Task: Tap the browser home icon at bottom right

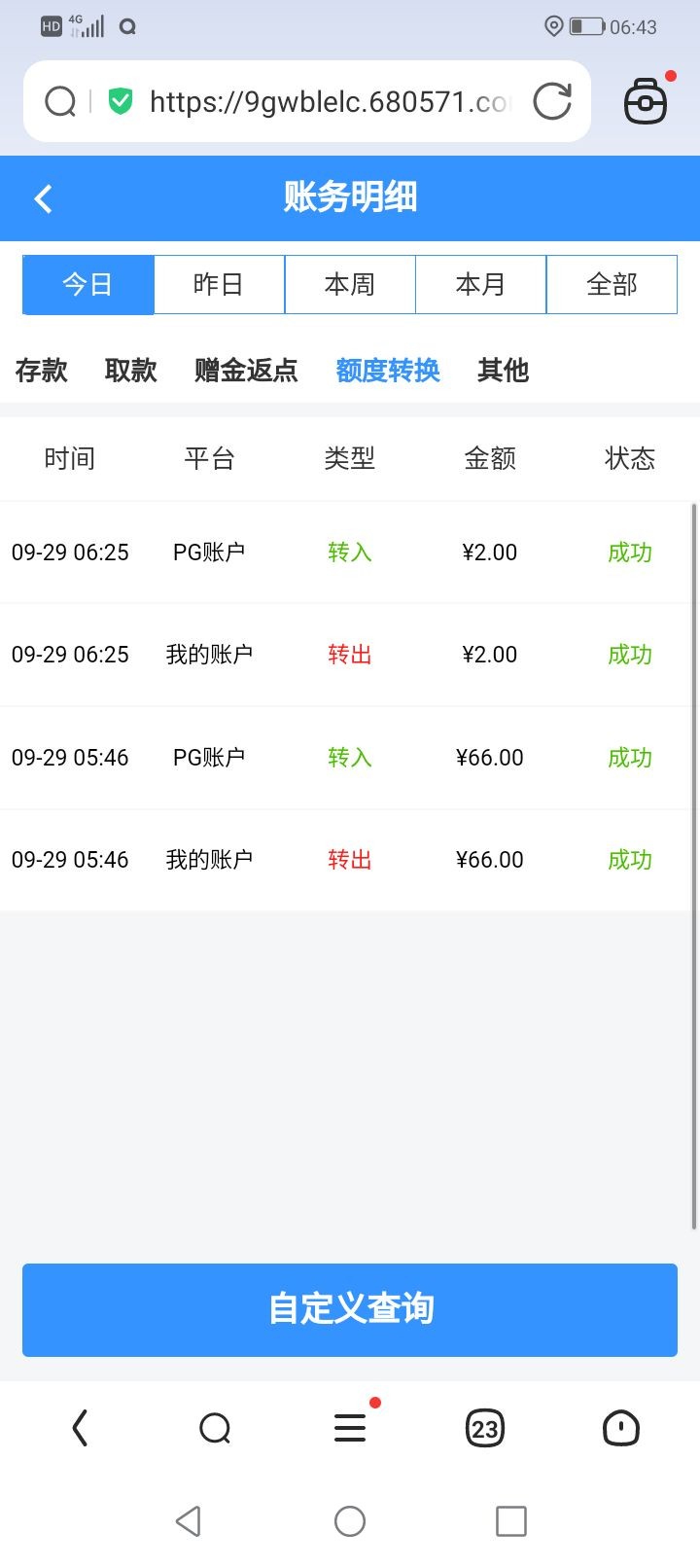Action: point(620,1428)
